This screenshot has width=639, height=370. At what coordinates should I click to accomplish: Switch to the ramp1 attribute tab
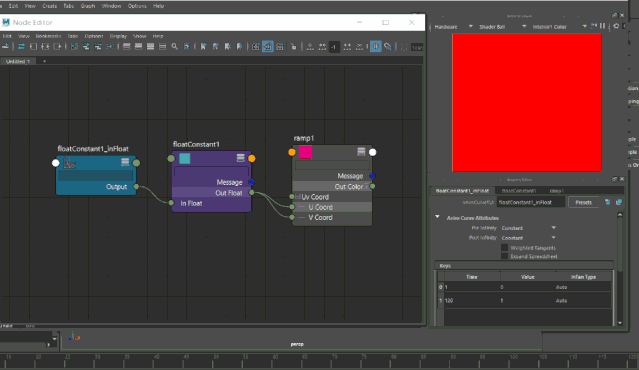(x=556, y=191)
